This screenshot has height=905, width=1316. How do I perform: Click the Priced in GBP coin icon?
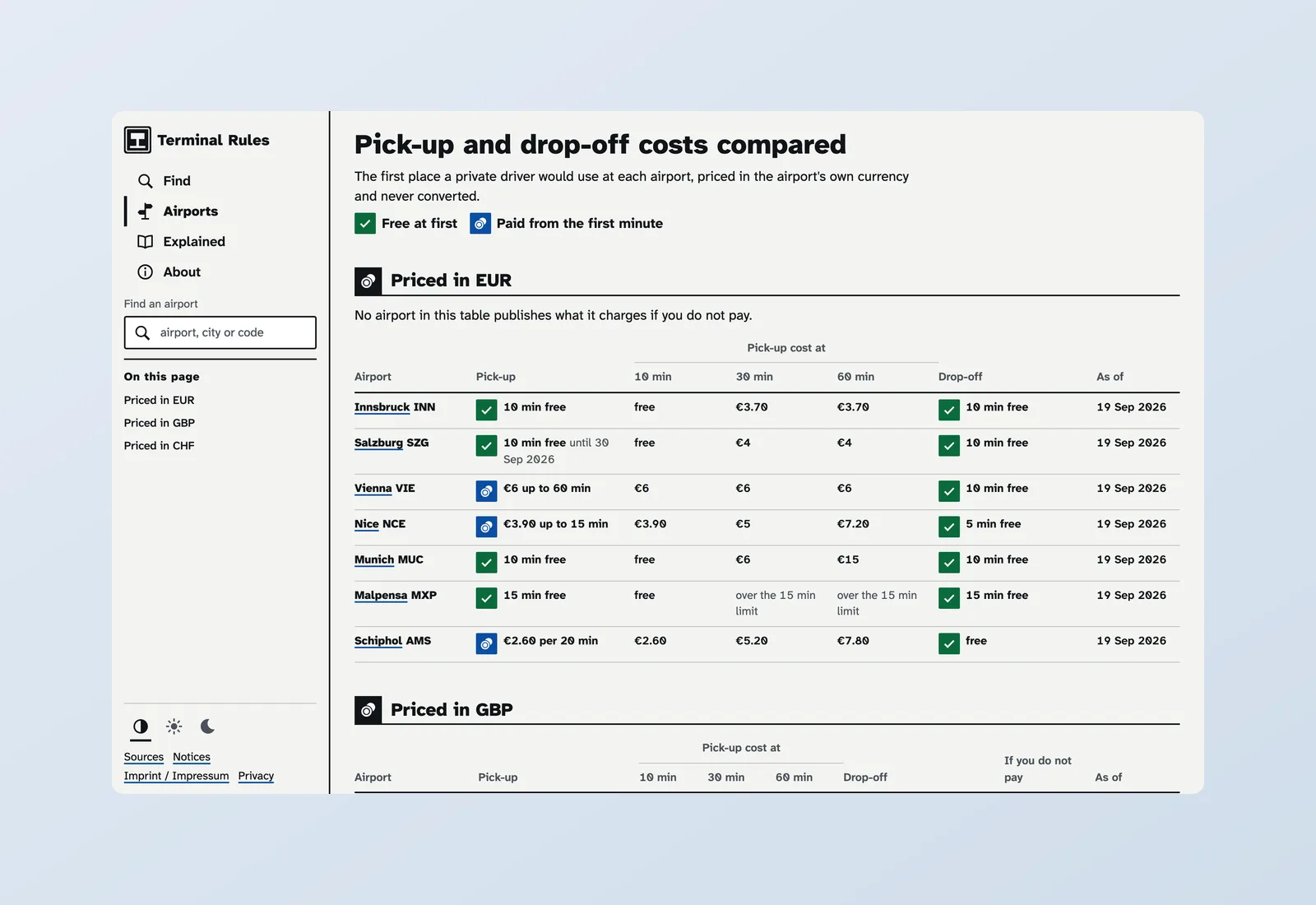pyautogui.click(x=368, y=710)
